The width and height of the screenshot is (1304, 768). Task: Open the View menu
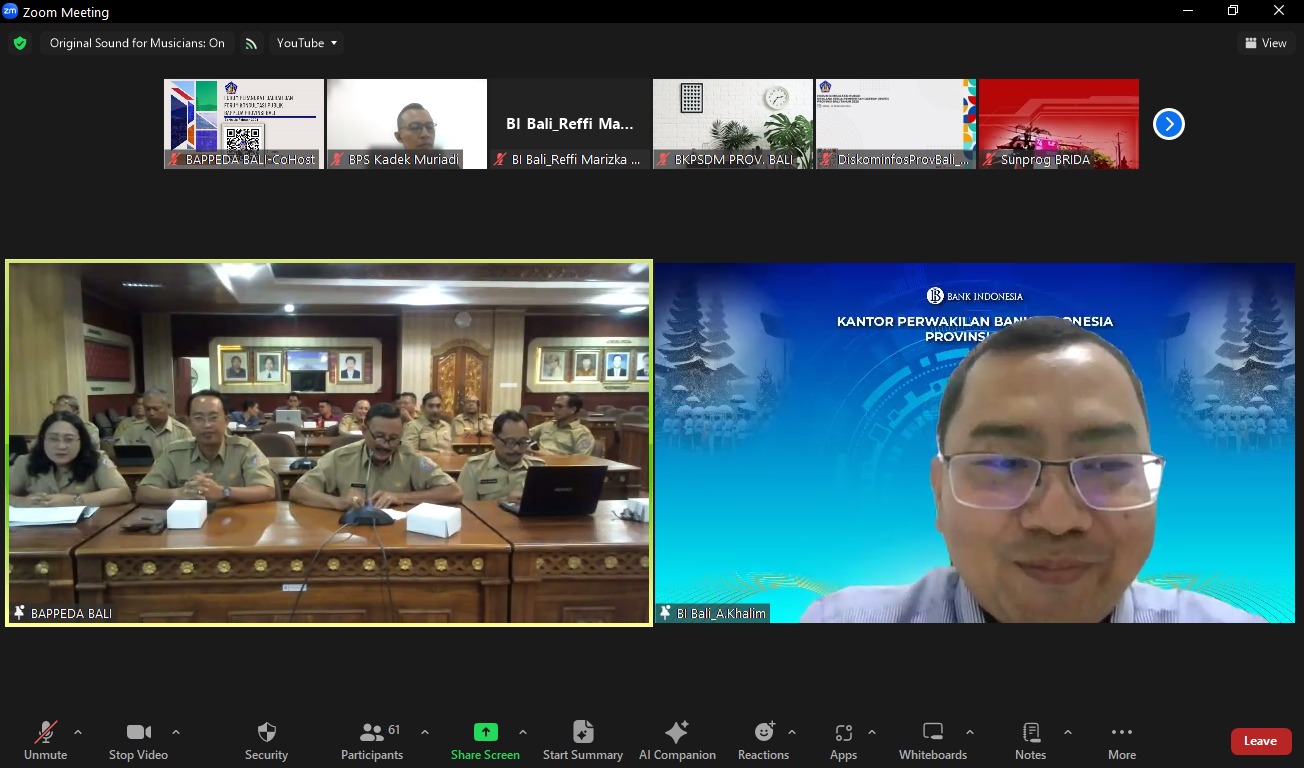pos(1265,43)
